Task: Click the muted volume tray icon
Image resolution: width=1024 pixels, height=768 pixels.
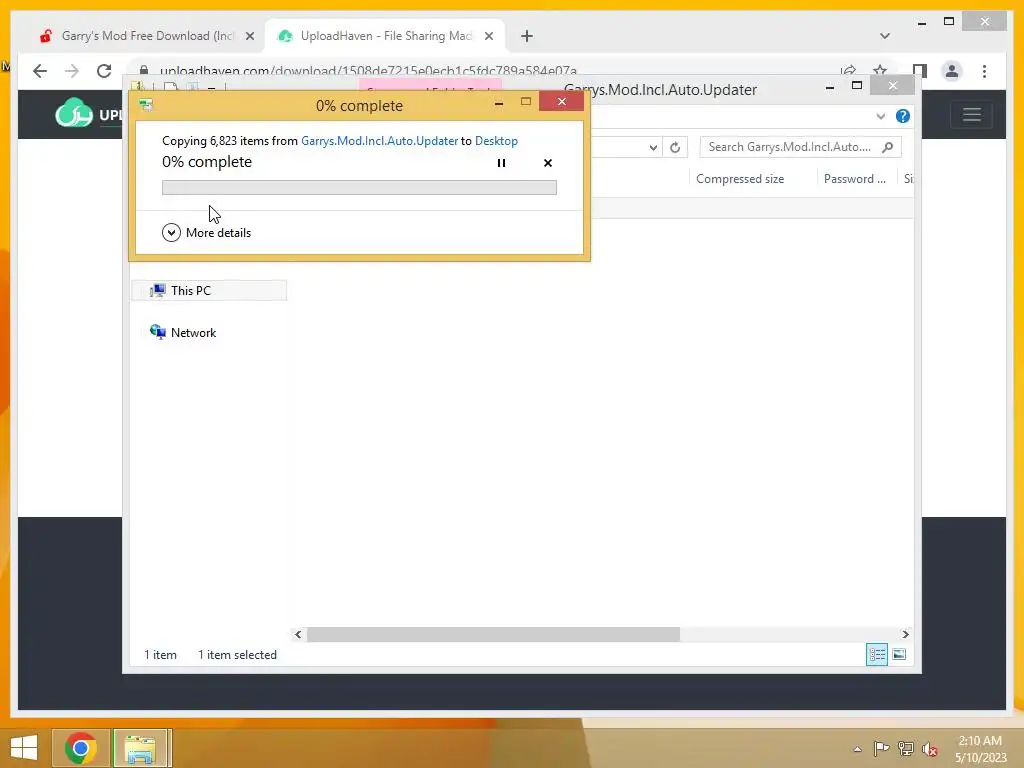Action: [930, 749]
